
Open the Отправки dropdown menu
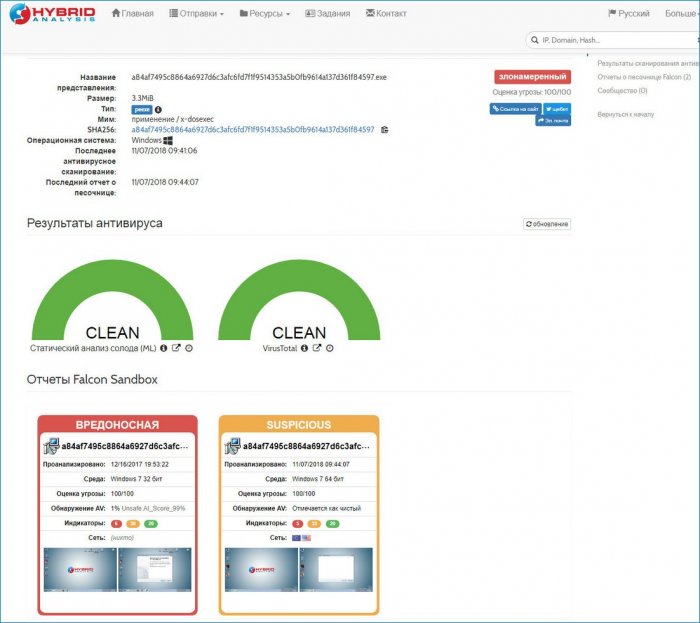pyautogui.click(x=196, y=14)
